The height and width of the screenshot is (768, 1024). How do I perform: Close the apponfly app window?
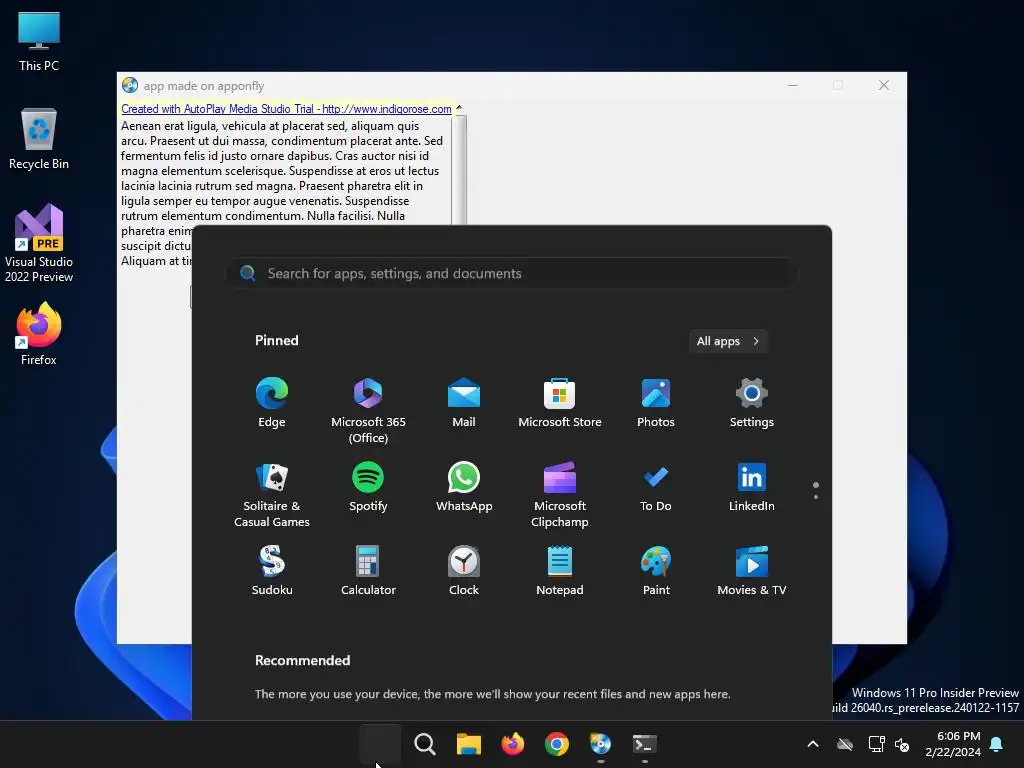(x=884, y=86)
